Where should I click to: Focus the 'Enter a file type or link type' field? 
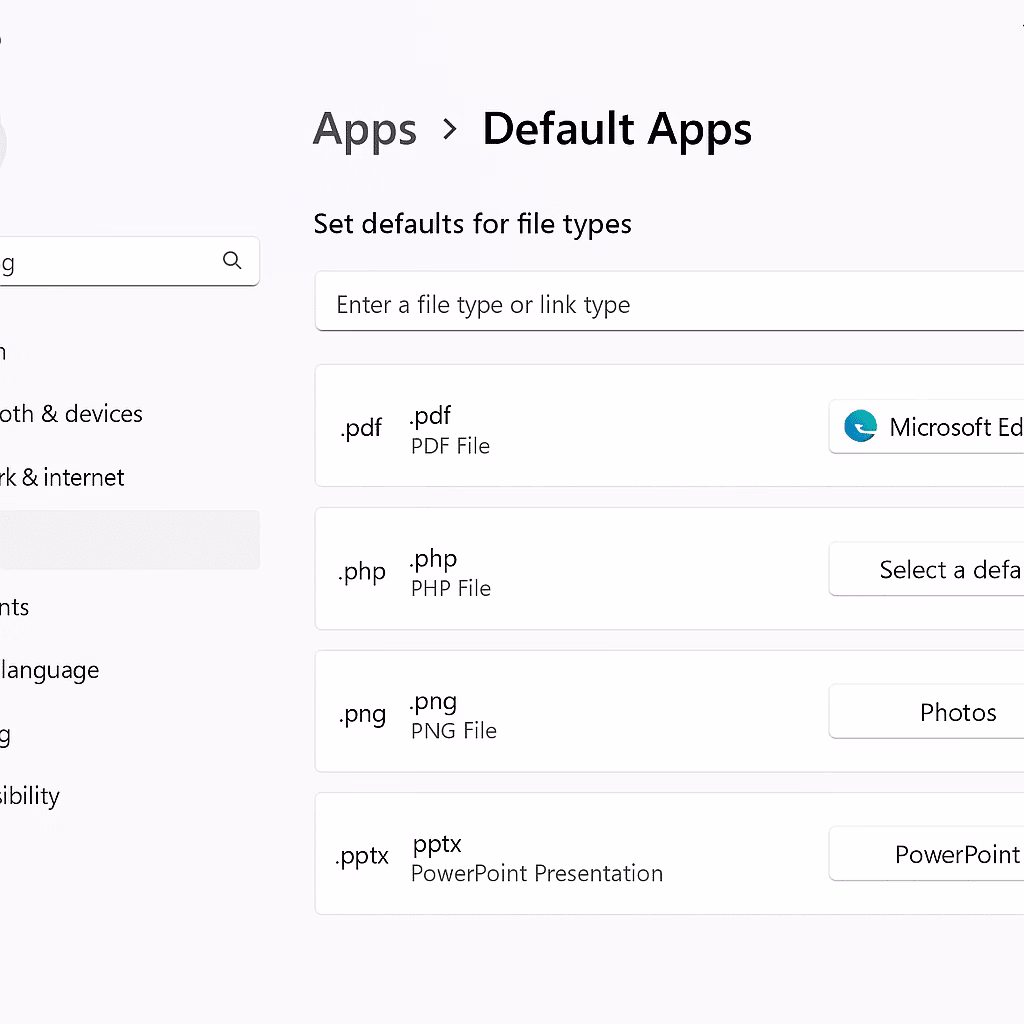[660, 304]
